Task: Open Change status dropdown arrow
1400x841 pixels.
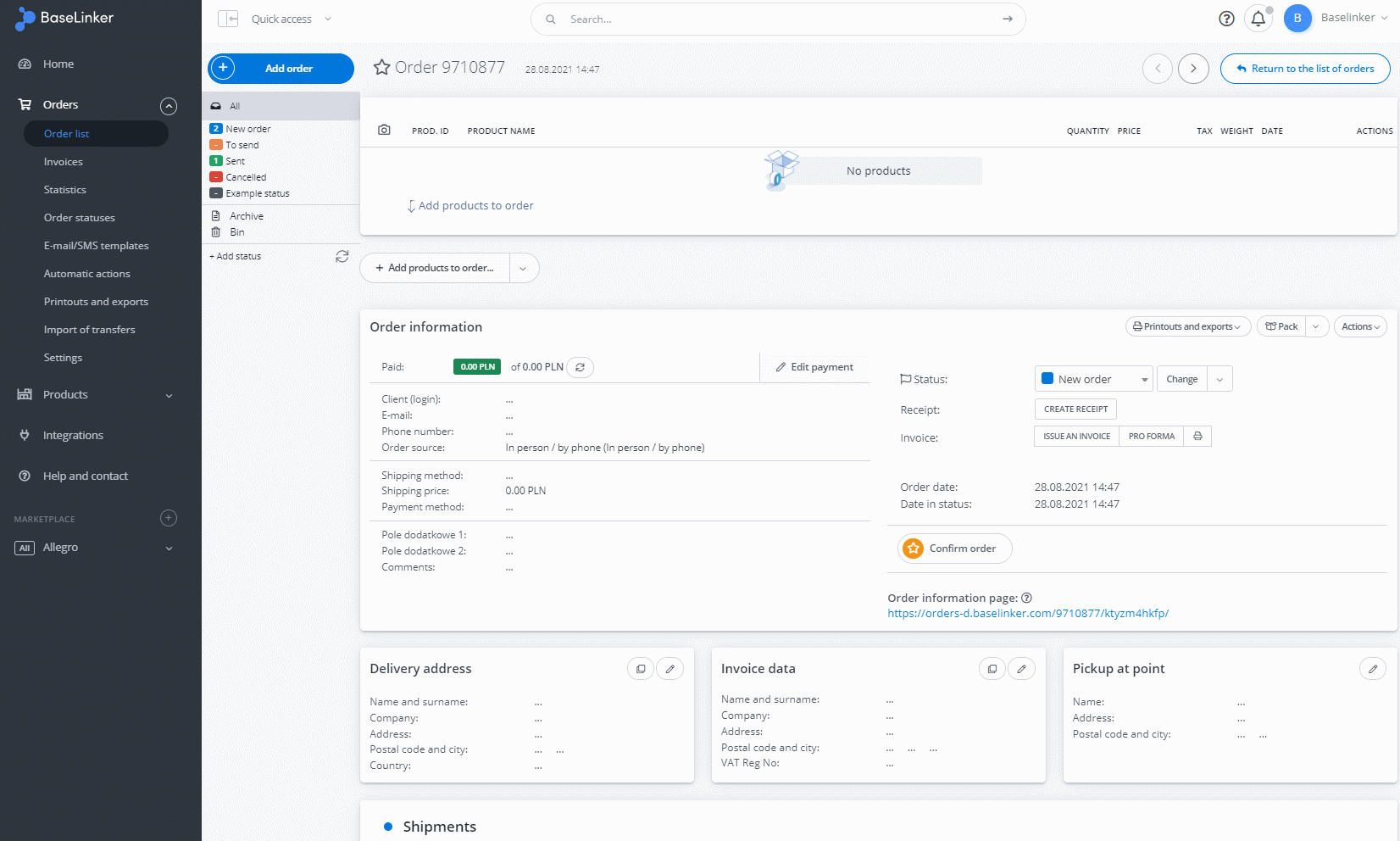Action: pyautogui.click(x=1219, y=379)
